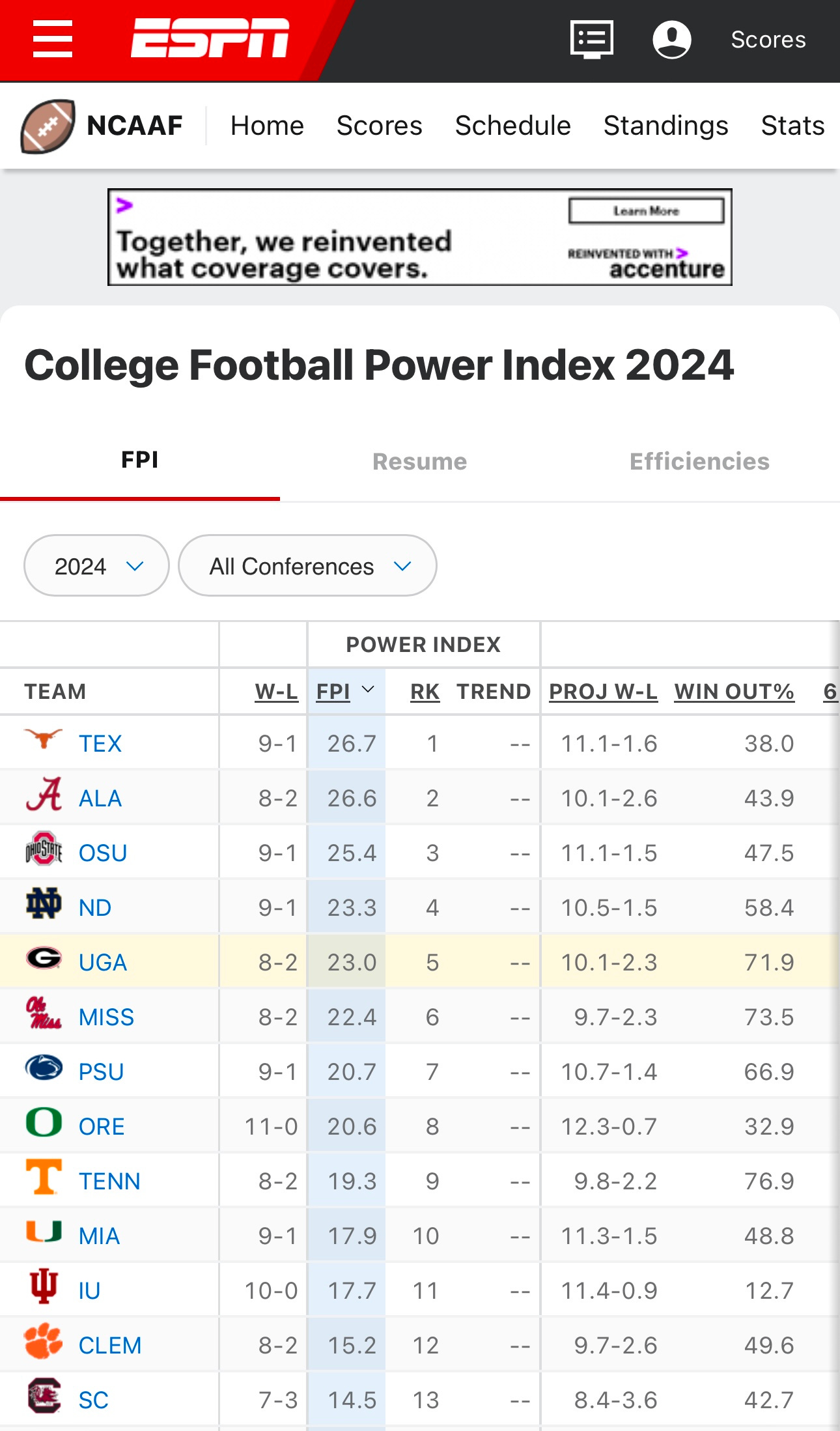
Task: Click the Clemson tiger paw logo
Action: (44, 1342)
